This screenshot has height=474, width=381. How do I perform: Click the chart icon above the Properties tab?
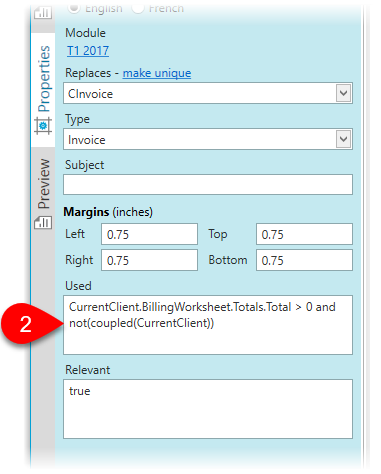click(x=43, y=13)
